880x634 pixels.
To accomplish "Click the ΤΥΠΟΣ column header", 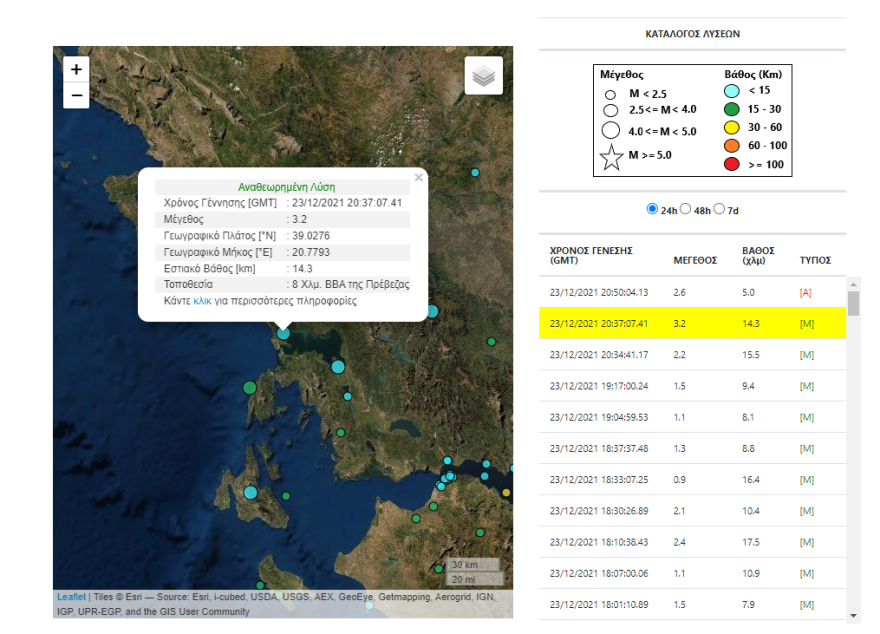I will click(x=814, y=260).
